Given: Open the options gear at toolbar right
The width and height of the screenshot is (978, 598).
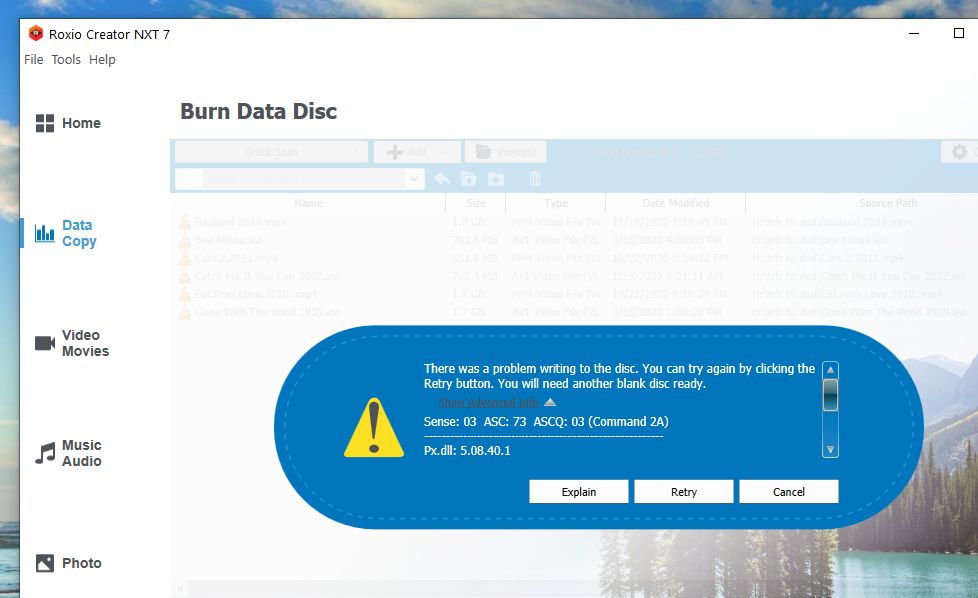Looking at the screenshot, I should (959, 152).
